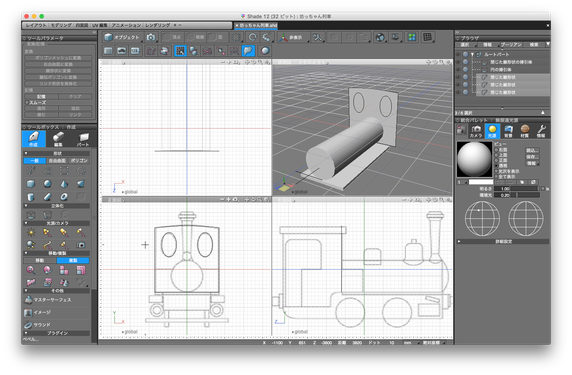Select the rectangle shape tool
The image size is (572, 375).
click(x=64, y=170)
